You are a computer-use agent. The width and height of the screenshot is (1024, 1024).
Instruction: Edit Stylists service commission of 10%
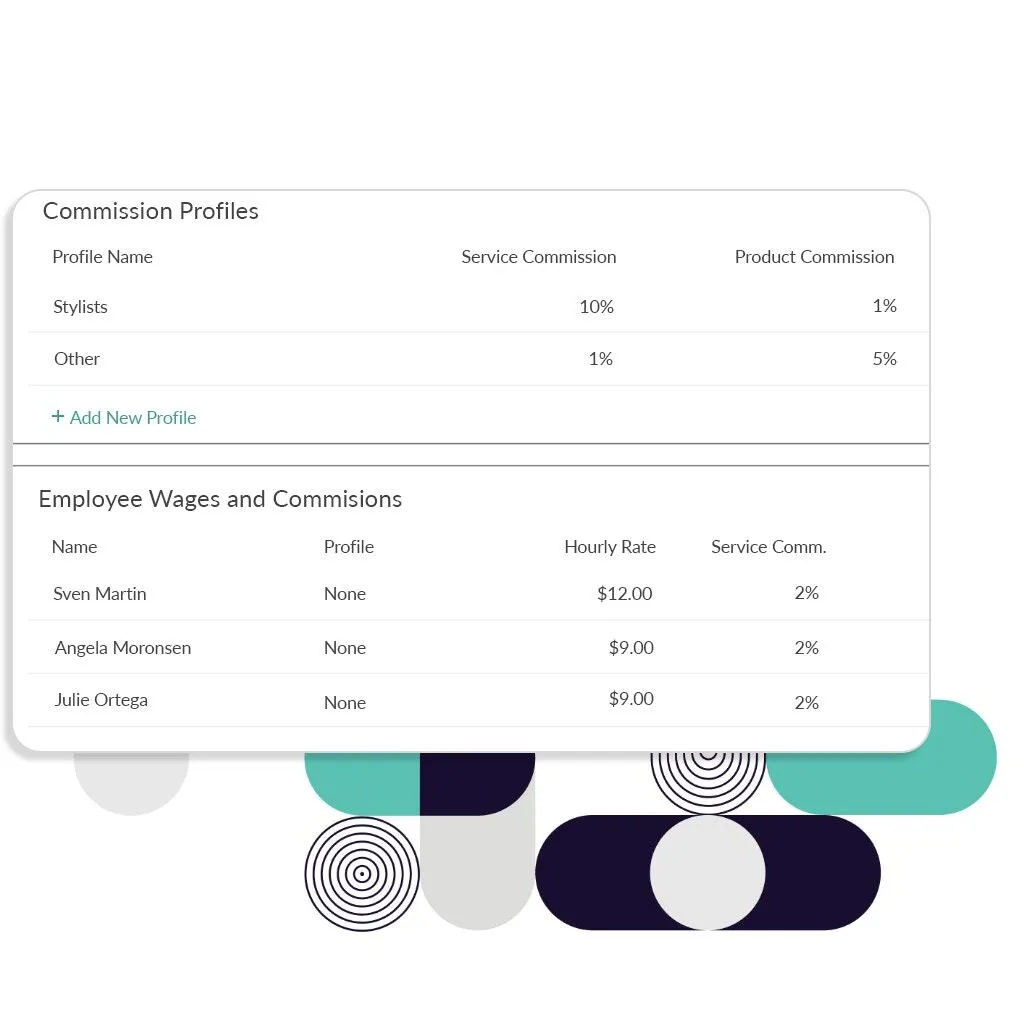(596, 307)
